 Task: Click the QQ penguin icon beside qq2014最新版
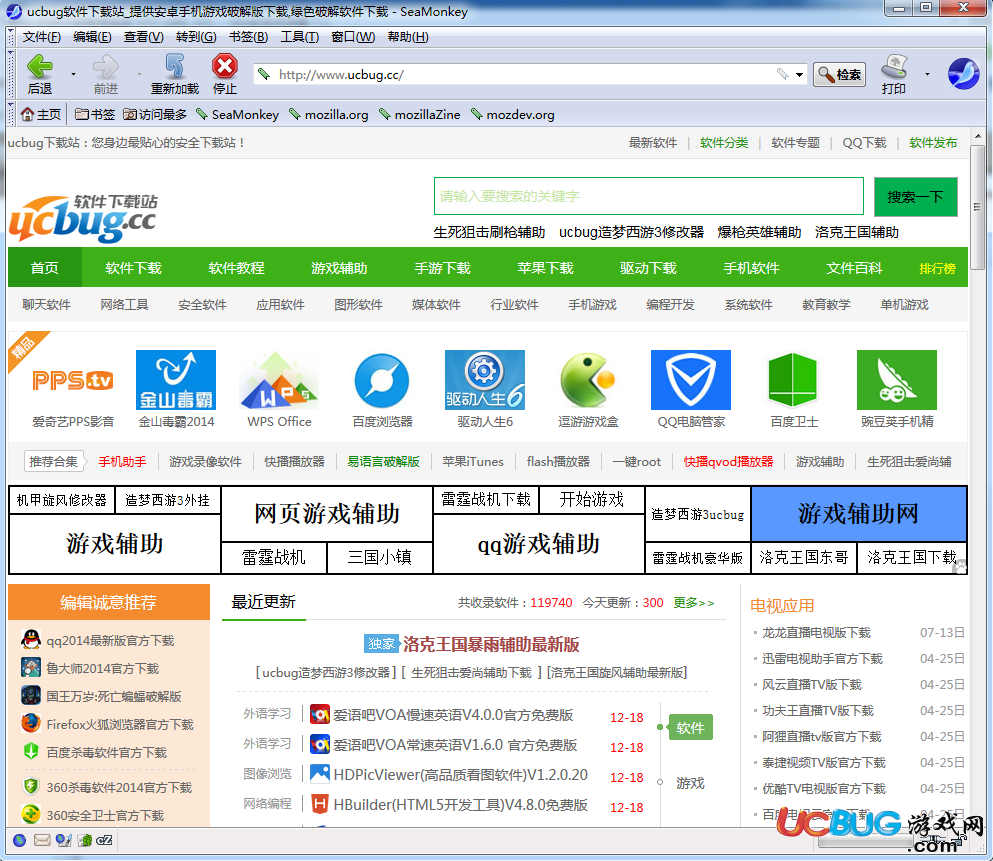[31, 640]
